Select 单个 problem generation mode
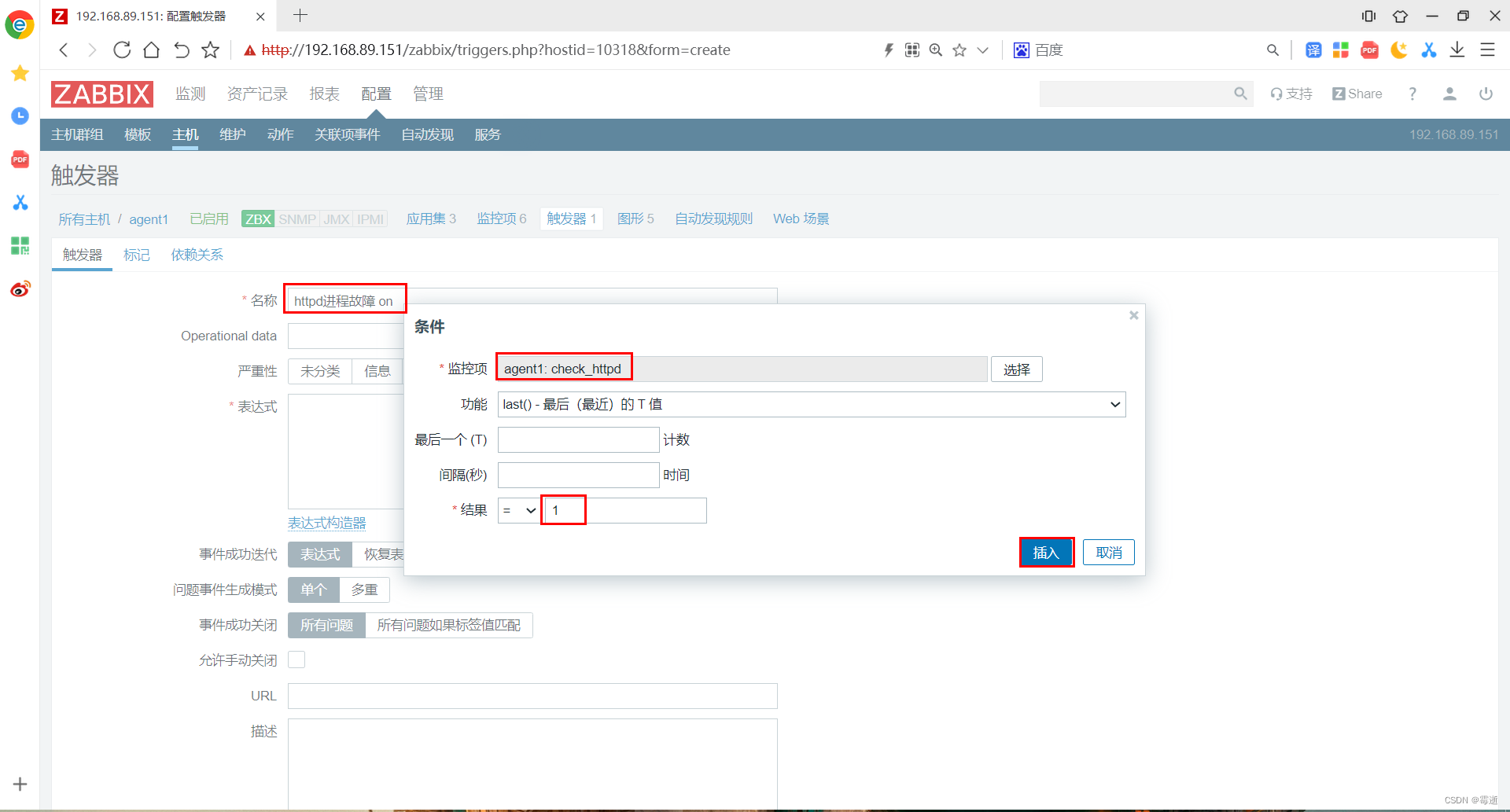This screenshot has height=812, width=1510. tap(314, 590)
